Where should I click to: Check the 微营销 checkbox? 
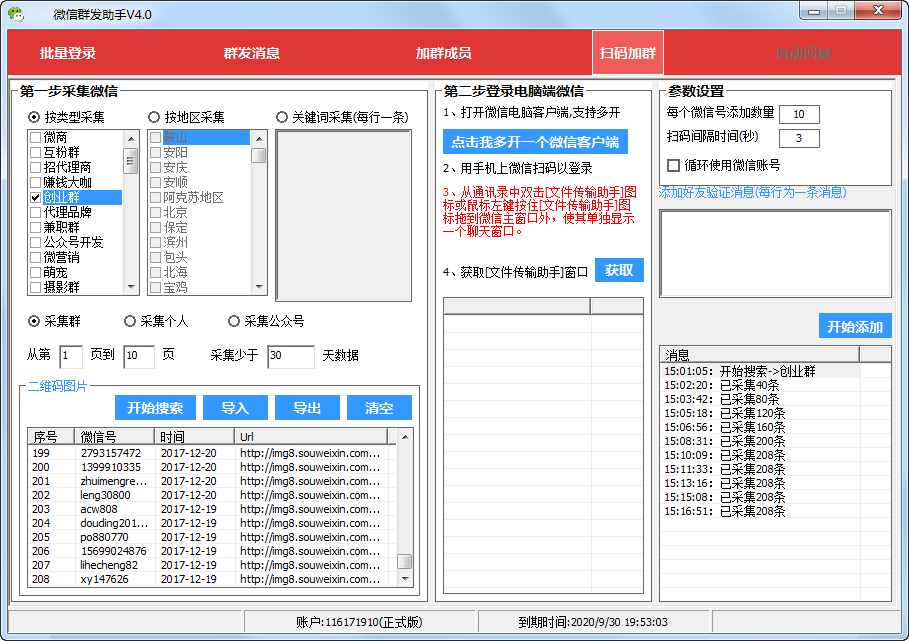click(x=35, y=257)
